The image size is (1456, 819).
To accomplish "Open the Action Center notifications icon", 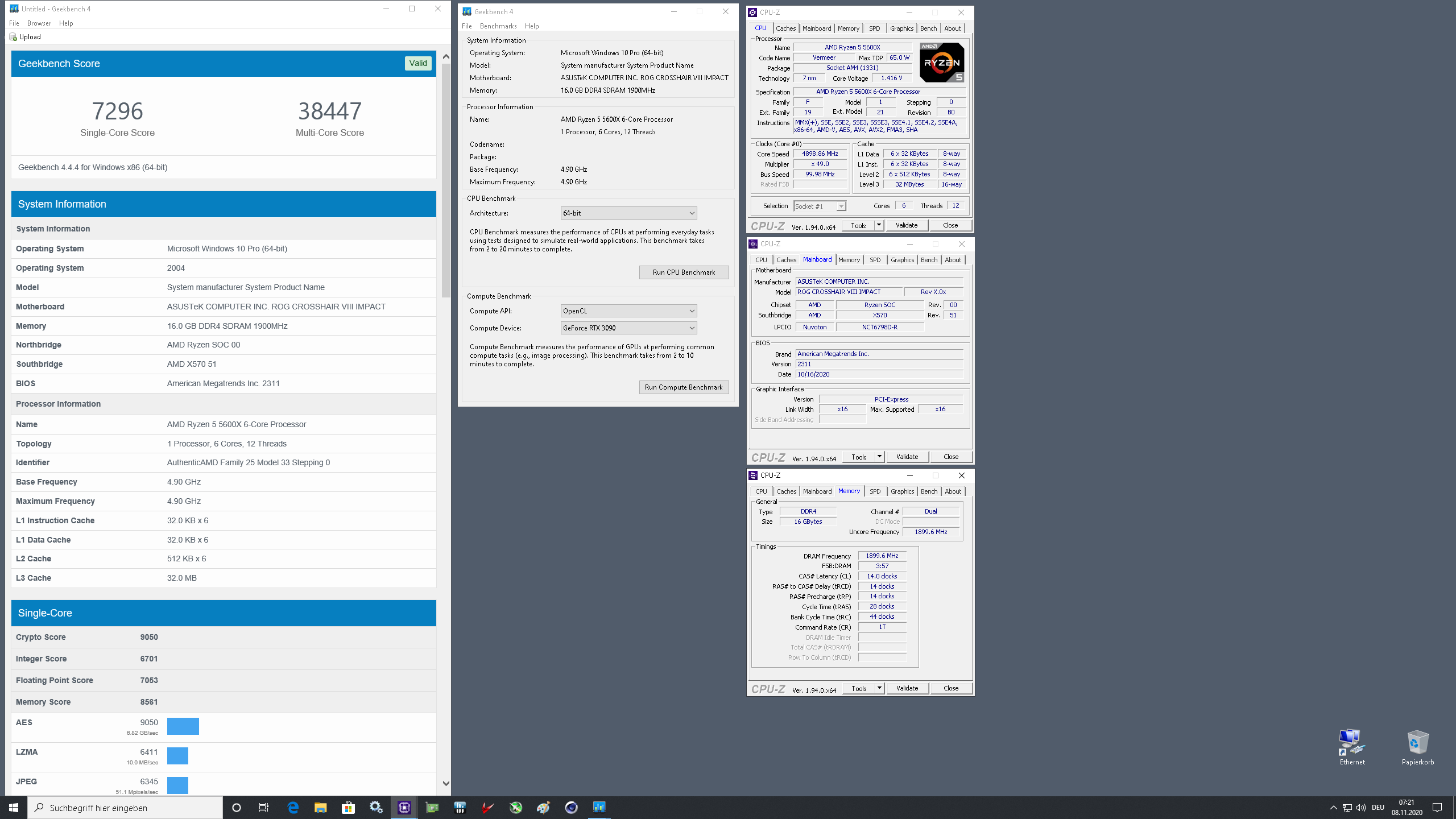I will [1437, 808].
